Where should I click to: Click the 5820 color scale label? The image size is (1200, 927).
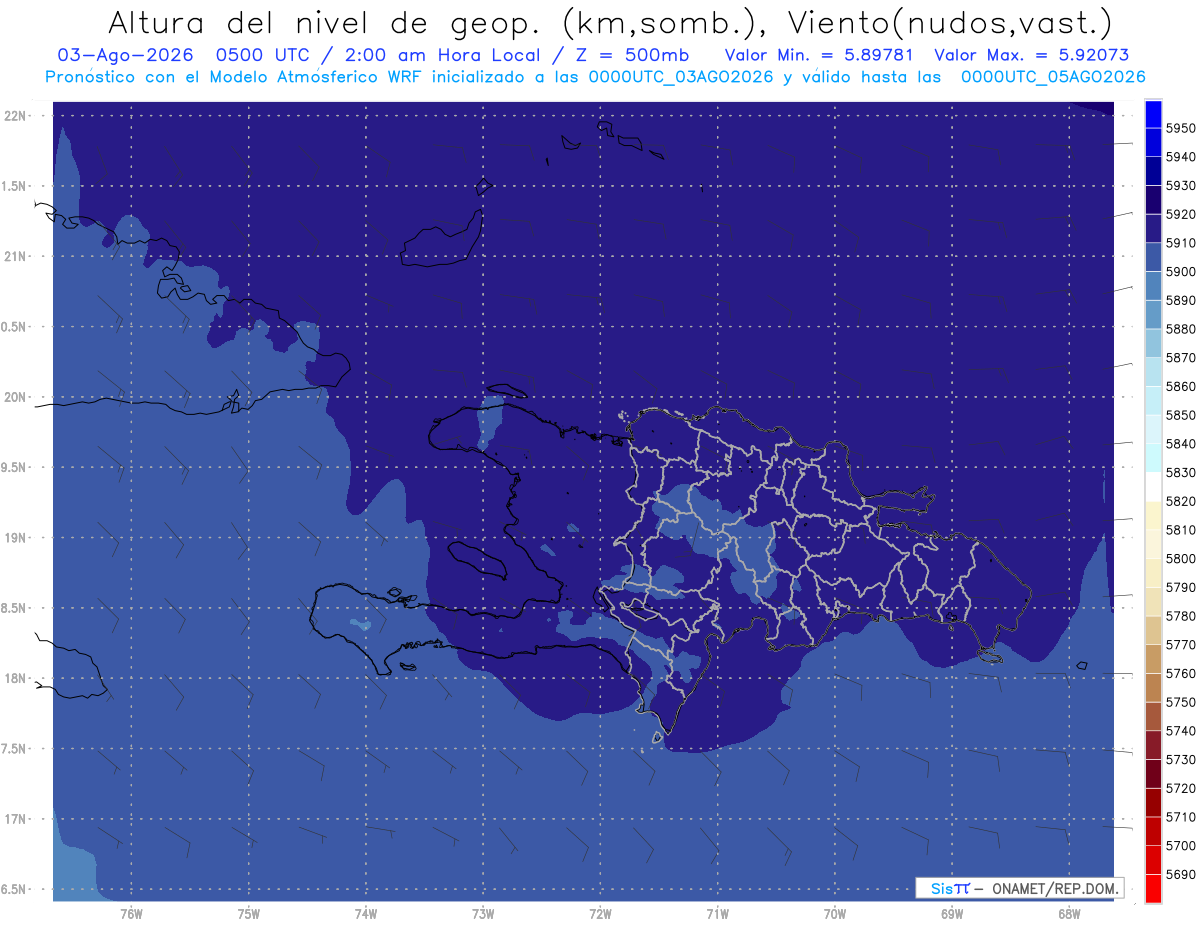click(1180, 501)
